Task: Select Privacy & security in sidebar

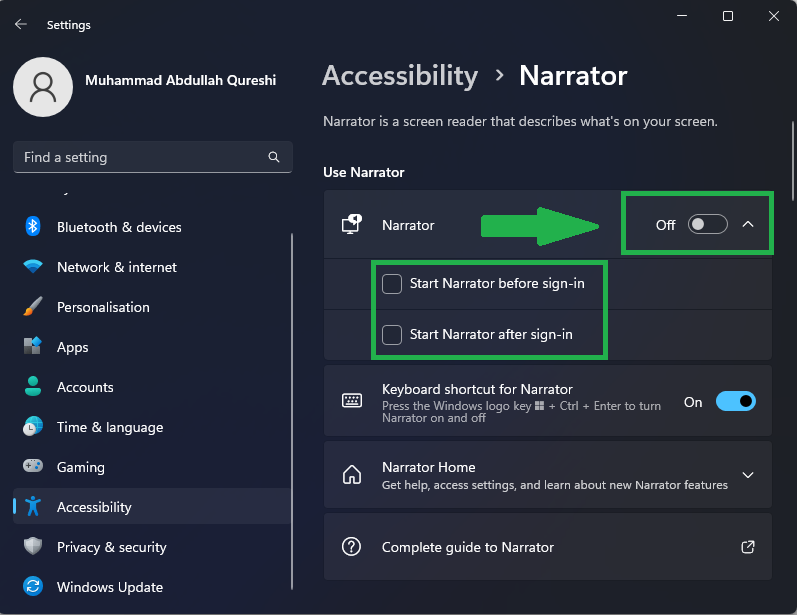Action: (x=111, y=547)
